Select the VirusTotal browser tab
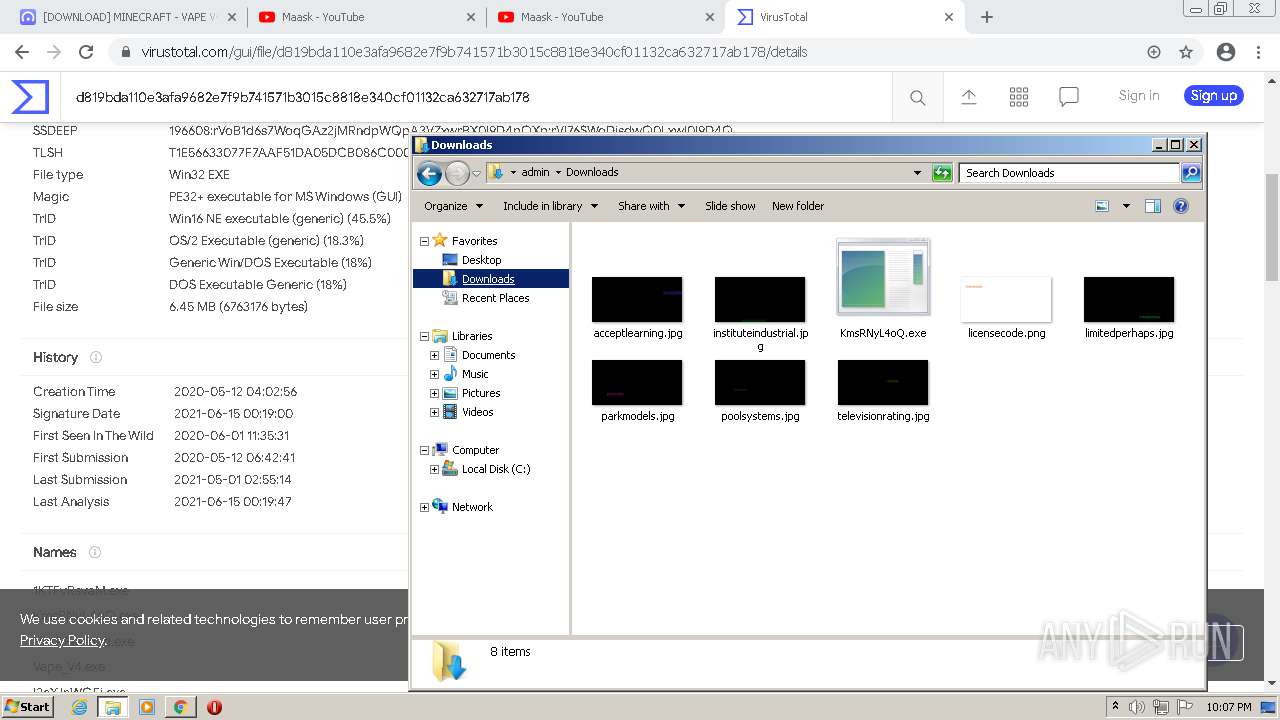 [x=845, y=17]
